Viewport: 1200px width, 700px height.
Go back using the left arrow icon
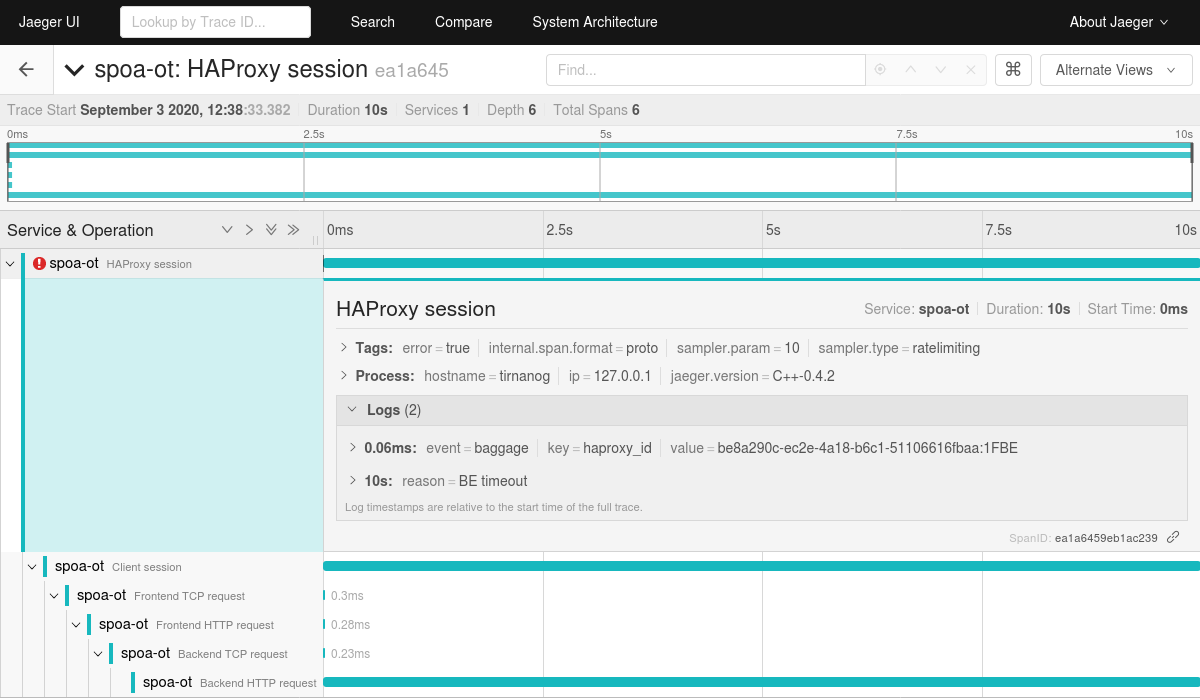(27, 70)
